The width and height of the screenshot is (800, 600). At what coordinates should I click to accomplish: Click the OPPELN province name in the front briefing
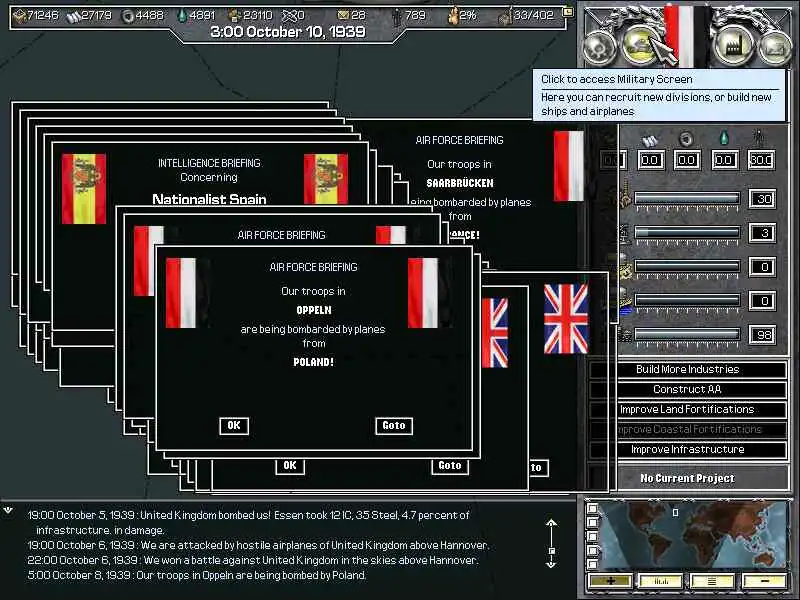pos(314,310)
